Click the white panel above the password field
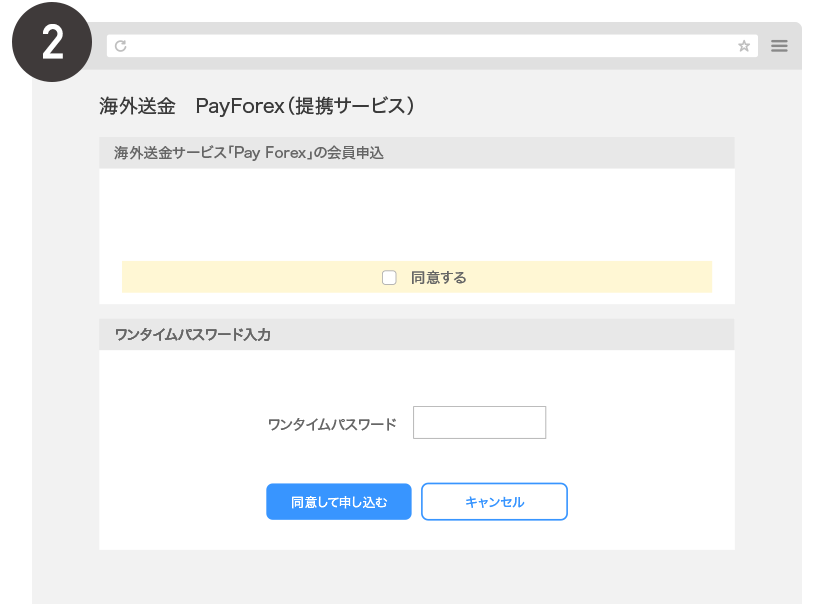824x608 pixels. 417,377
